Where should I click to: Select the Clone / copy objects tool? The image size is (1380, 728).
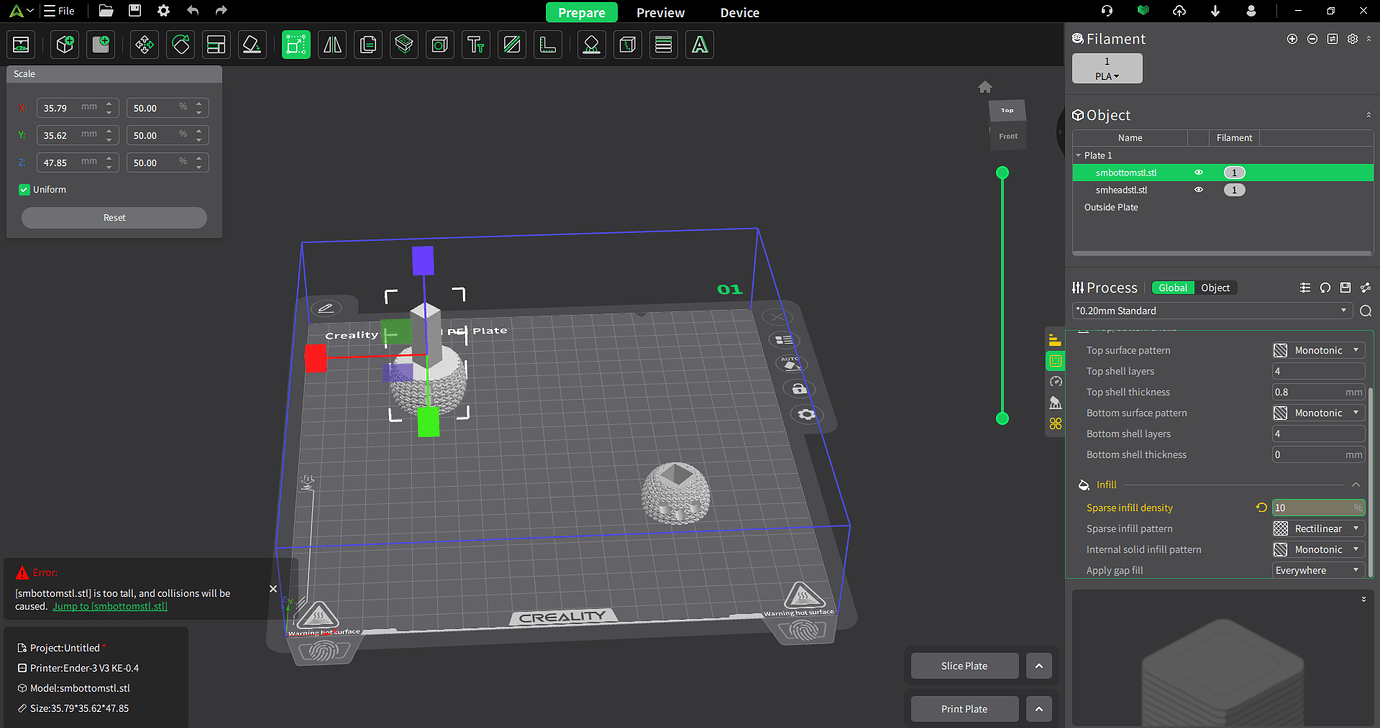368,44
